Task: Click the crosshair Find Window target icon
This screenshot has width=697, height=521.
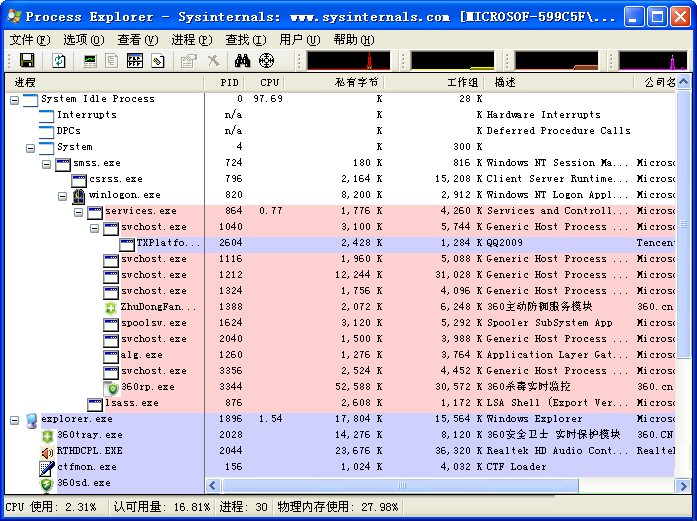Action: tap(266, 61)
